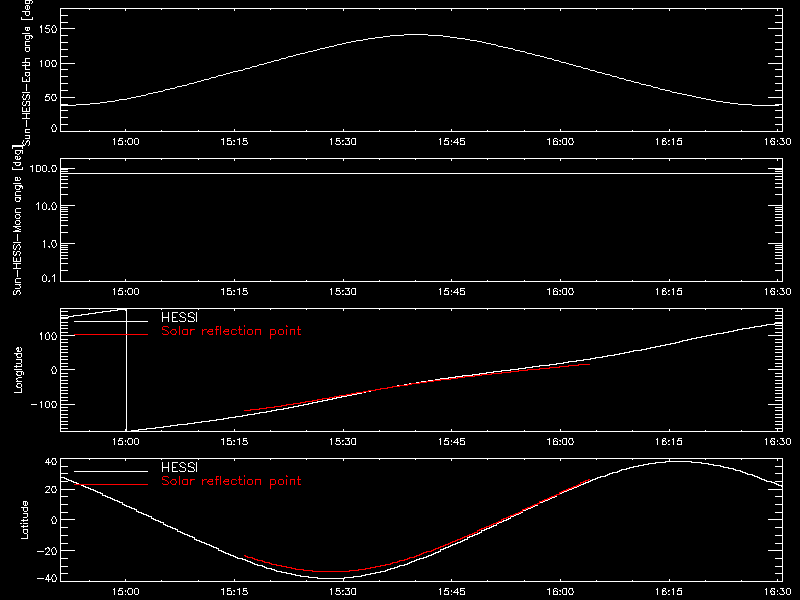Click the '10.0' tick on Moon angle axis
The width and height of the screenshot is (800, 600).
click(x=46, y=207)
